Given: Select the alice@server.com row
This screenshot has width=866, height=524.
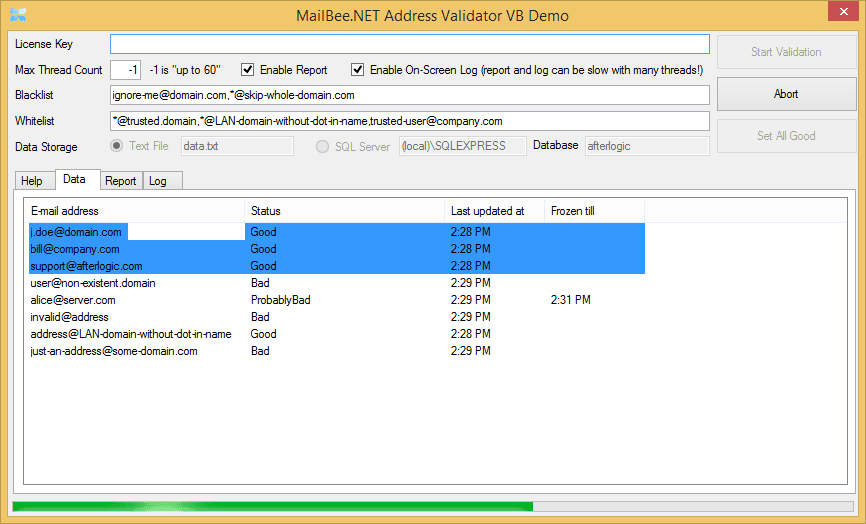Looking at the screenshot, I should pos(337,300).
